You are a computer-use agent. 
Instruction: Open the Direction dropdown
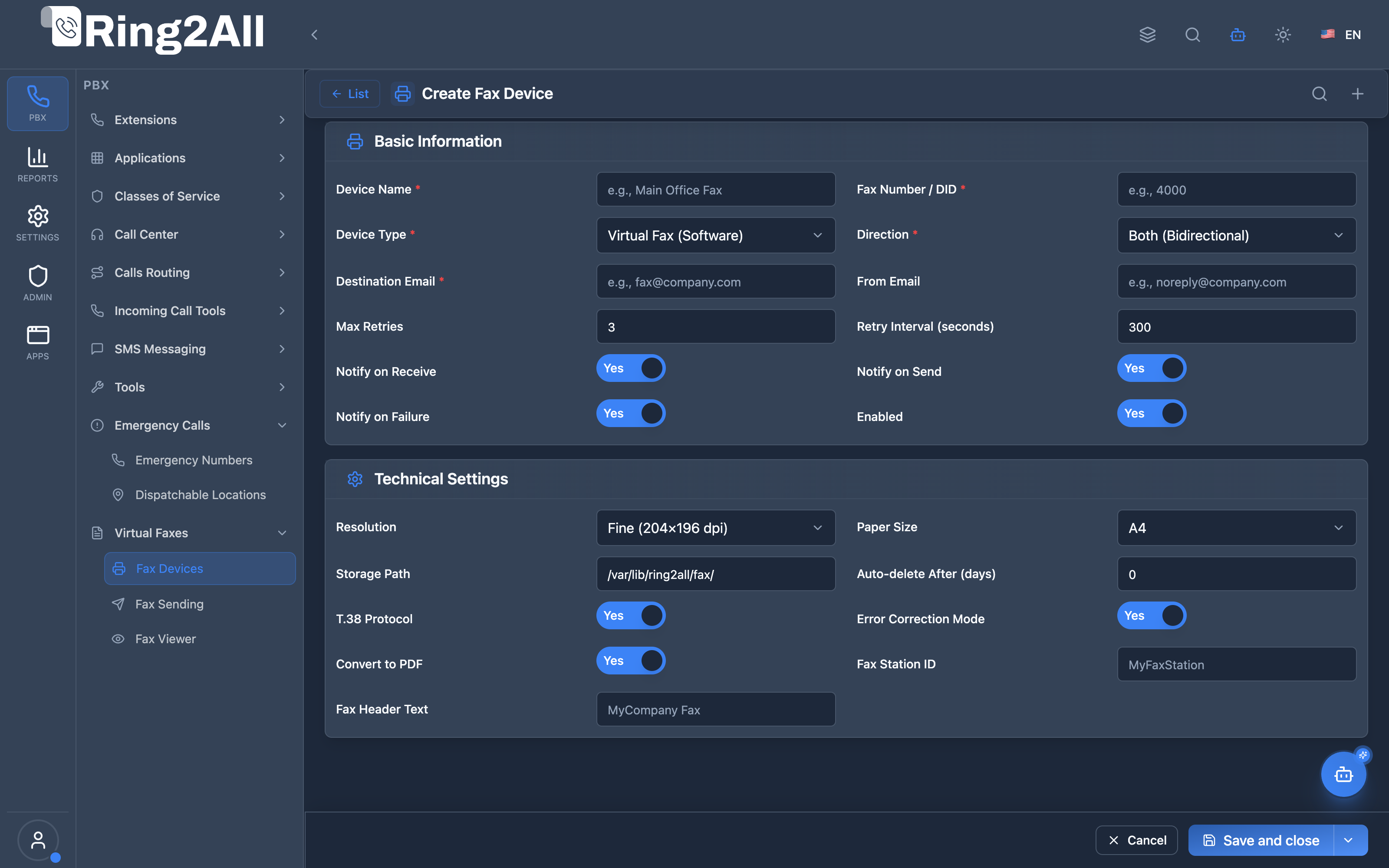point(1236,235)
